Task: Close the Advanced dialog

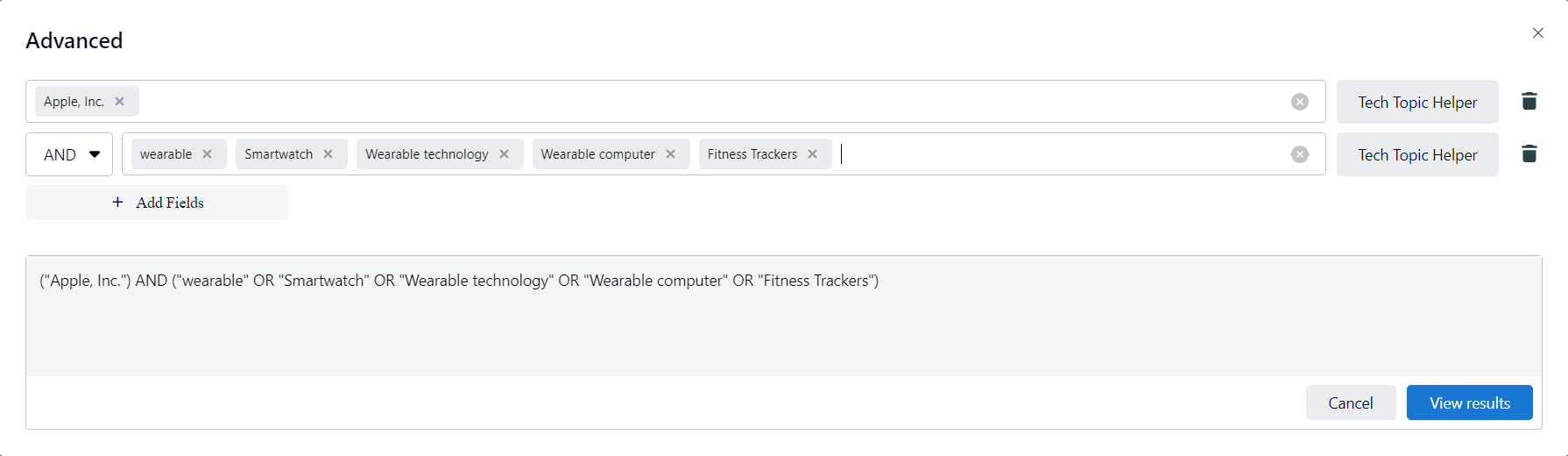Action: [1538, 33]
